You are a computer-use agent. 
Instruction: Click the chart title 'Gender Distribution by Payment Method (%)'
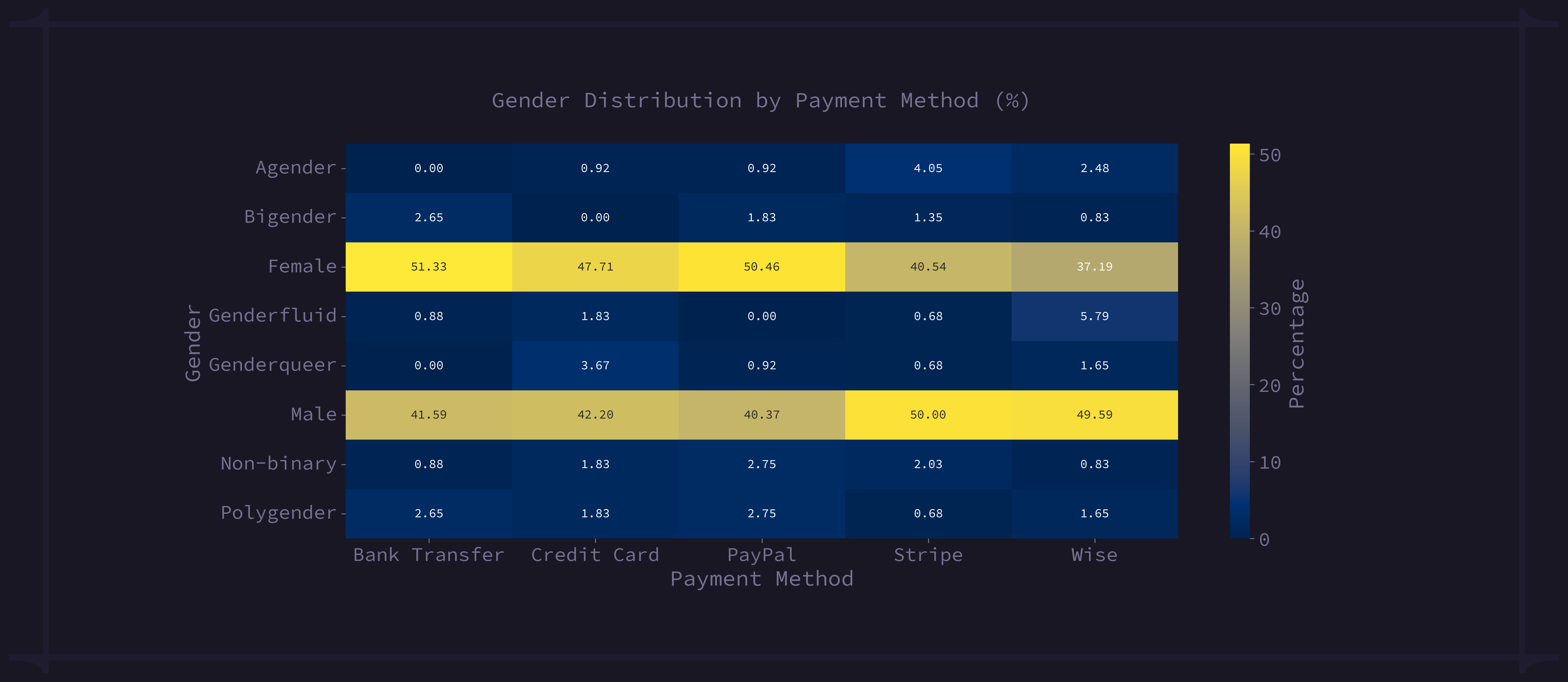[x=761, y=101]
